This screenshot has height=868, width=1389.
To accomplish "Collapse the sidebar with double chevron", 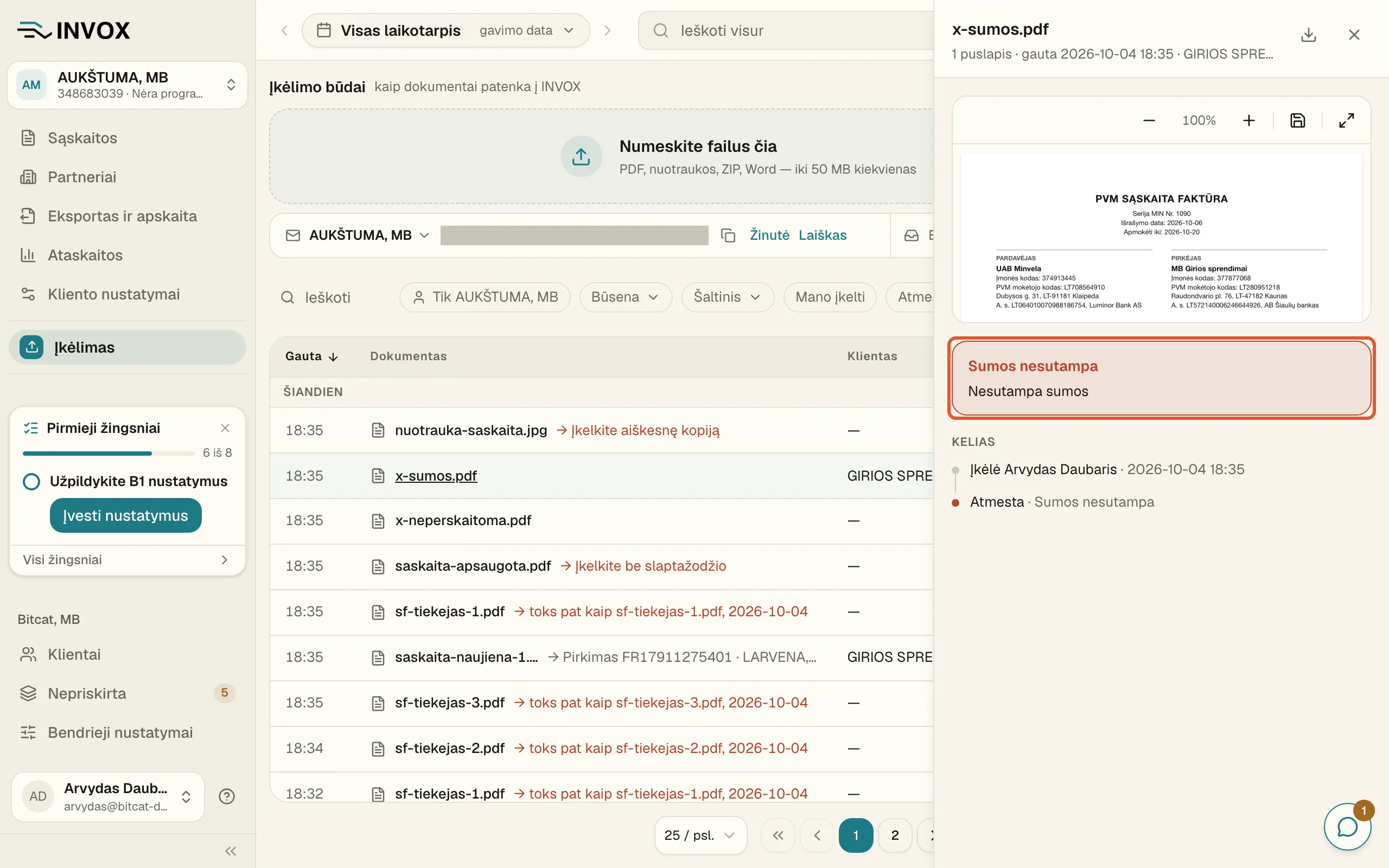I will pos(231,851).
